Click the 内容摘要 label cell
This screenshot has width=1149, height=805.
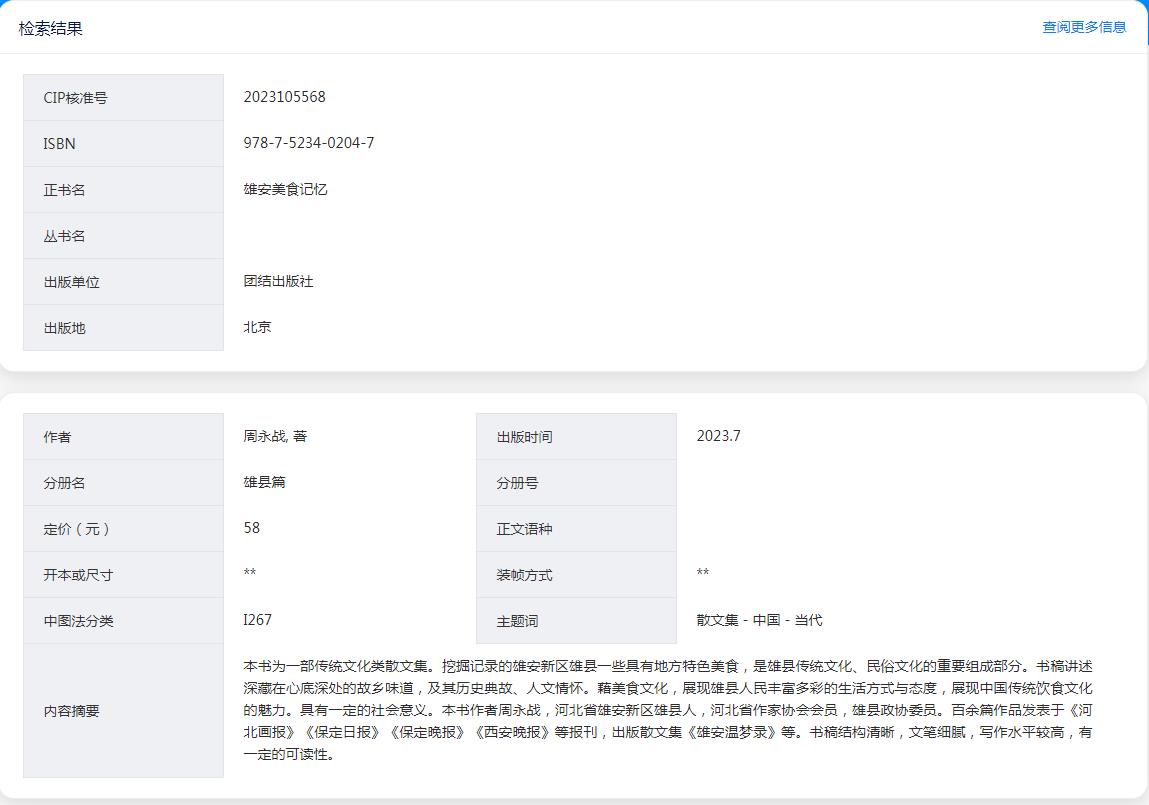(123, 711)
